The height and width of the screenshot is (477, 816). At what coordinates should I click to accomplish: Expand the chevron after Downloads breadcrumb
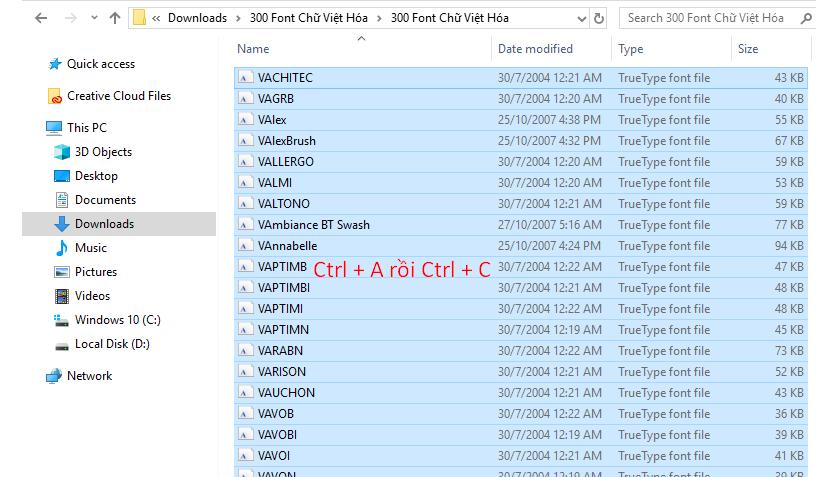pyautogui.click(x=238, y=19)
